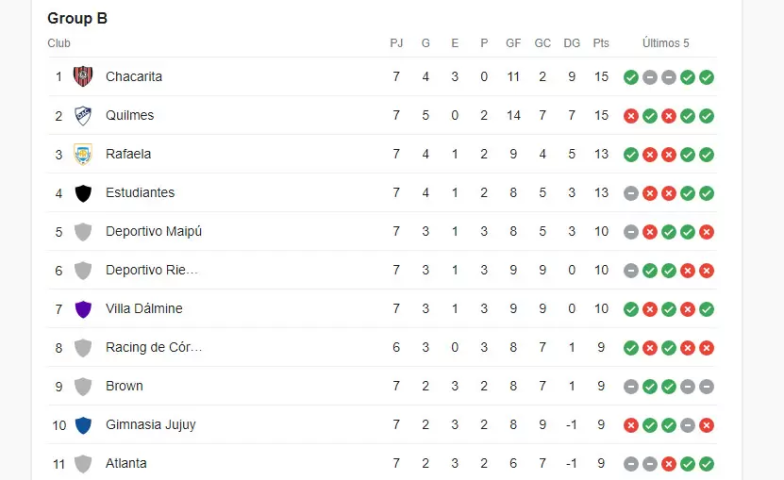The height and width of the screenshot is (480, 784).
Task: Click the gray Atlanta shield icon
Action: [x=83, y=464]
